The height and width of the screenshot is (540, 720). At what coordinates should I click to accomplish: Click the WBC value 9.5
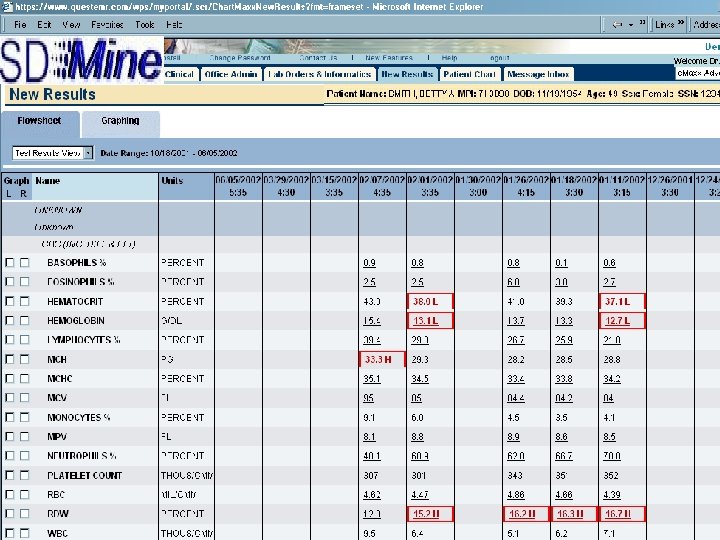pyautogui.click(x=369, y=533)
